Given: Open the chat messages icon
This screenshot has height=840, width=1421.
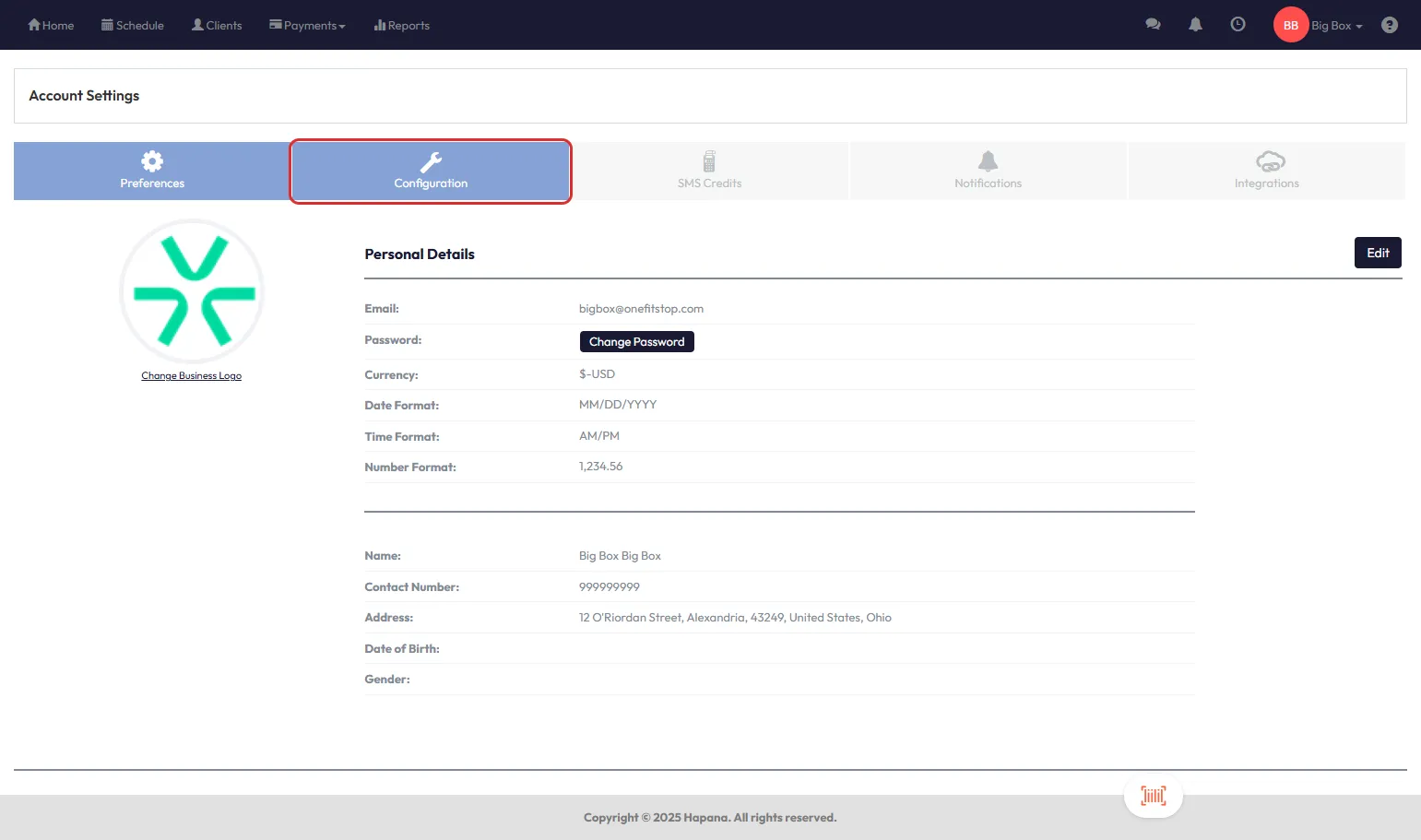Looking at the screenshot, I should click(1153, 25).
